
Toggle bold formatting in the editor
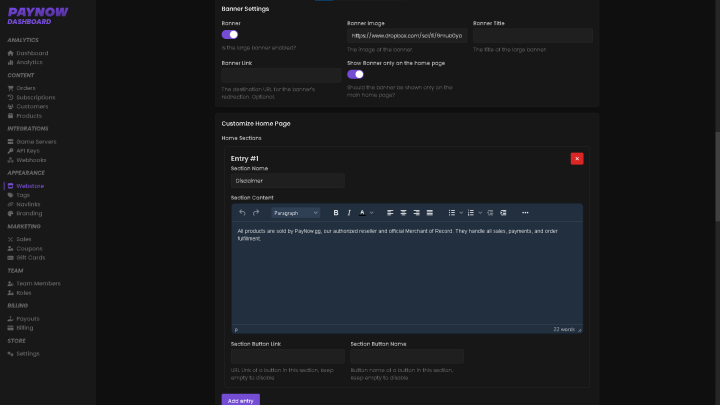point(336,213)
